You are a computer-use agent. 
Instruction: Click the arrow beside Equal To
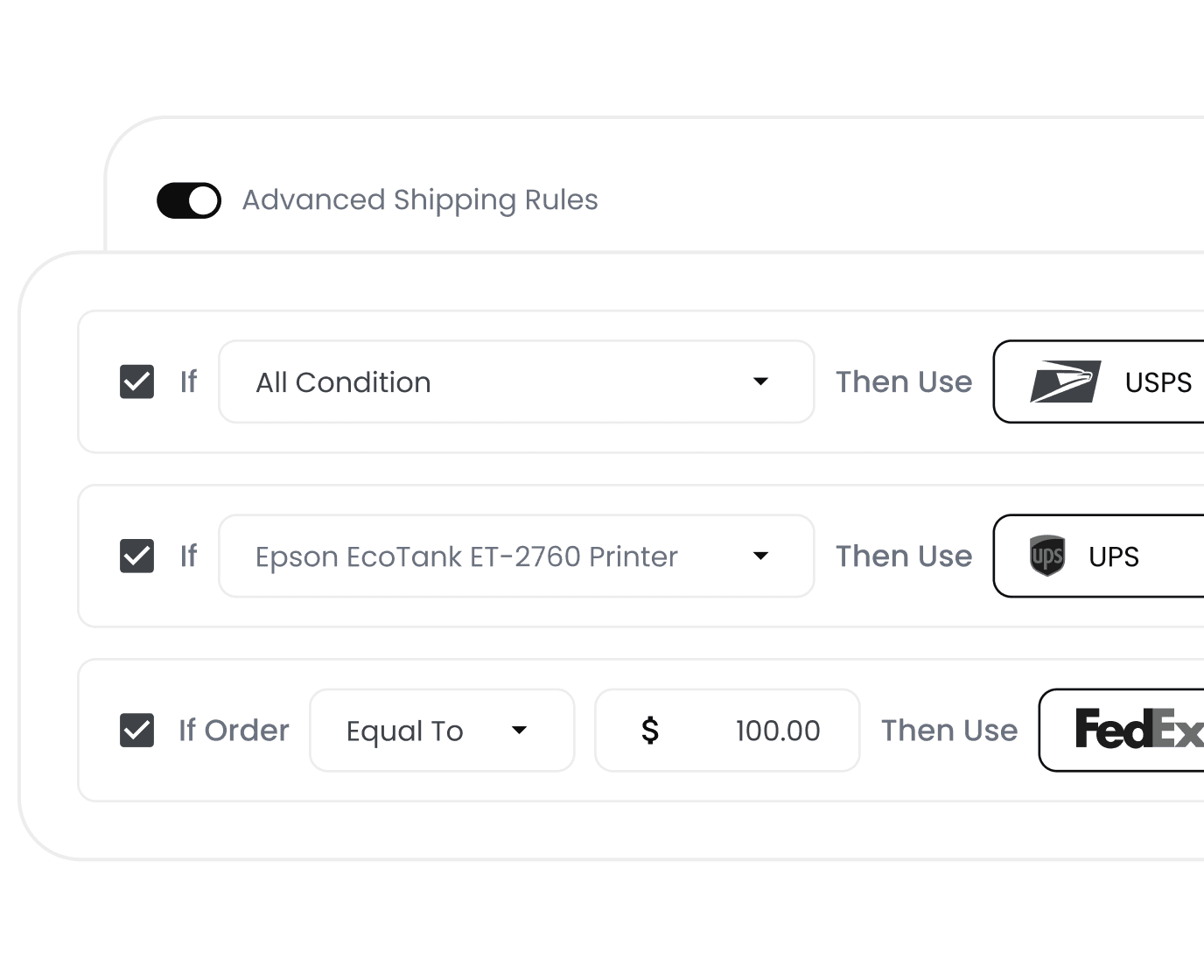[519, 730]
